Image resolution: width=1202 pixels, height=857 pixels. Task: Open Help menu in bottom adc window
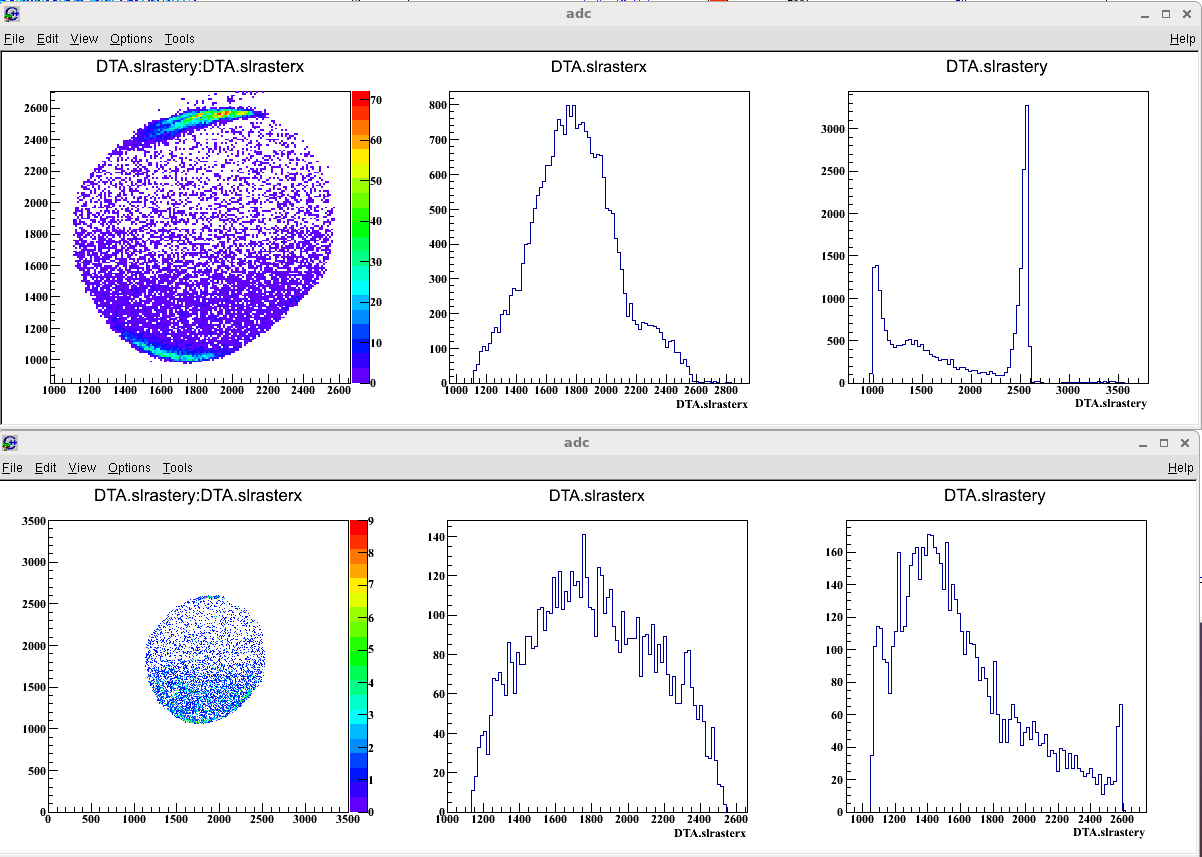point(1181,468)
